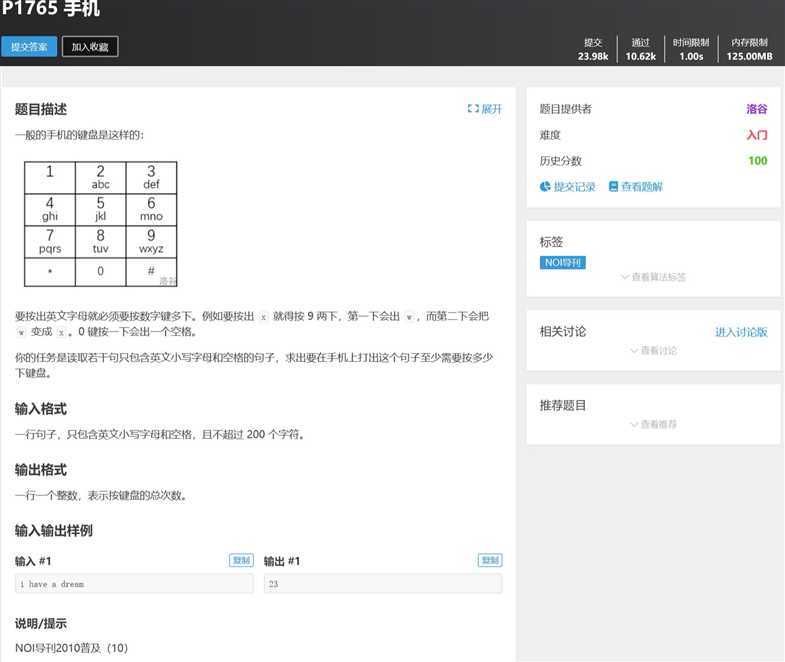This screenshot has width=785, height=662.
Task: Click the 推荐题目 panel title
Action: click(x=563, y=406)
